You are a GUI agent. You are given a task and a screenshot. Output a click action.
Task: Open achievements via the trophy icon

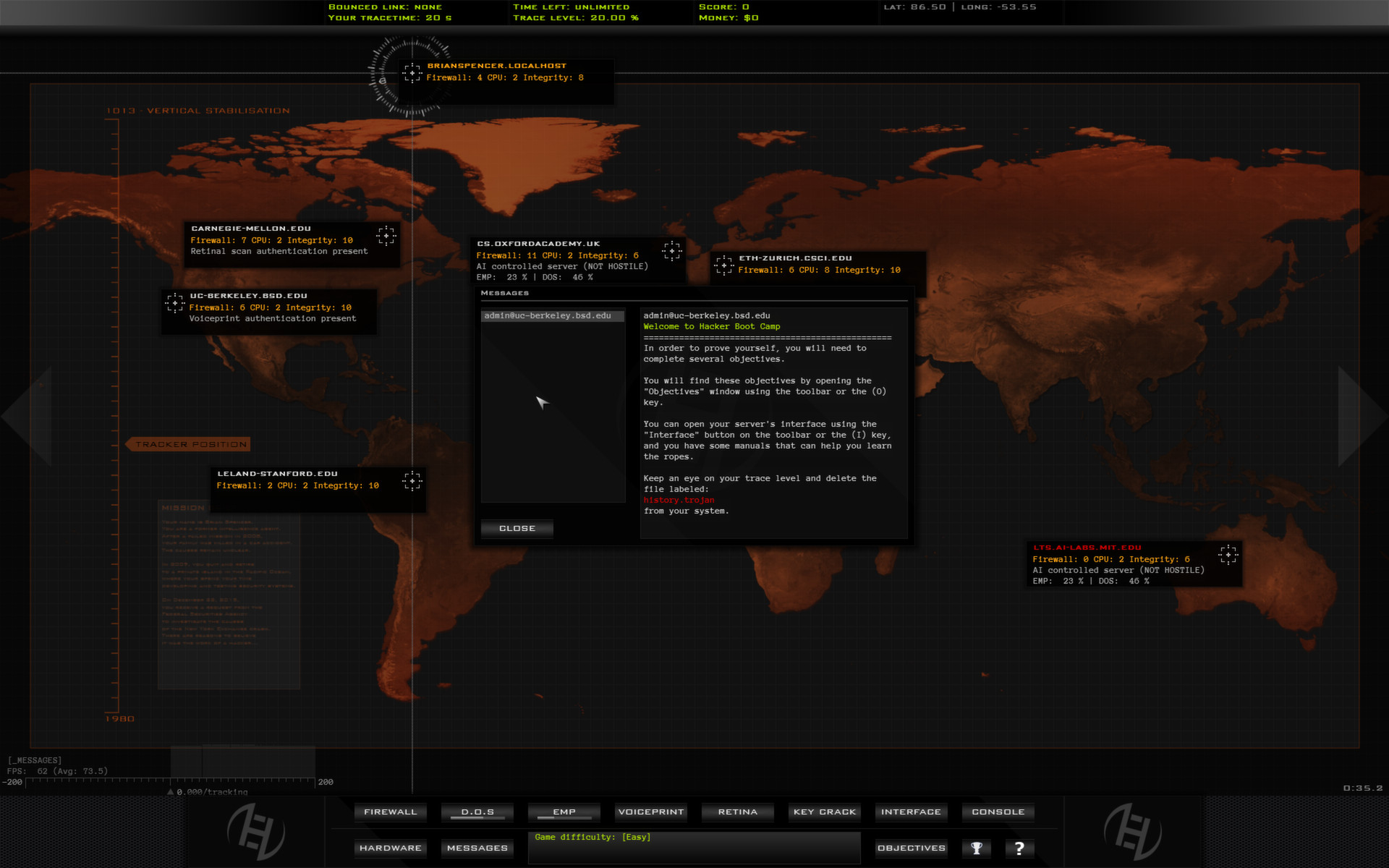click(x=976, y=848)
